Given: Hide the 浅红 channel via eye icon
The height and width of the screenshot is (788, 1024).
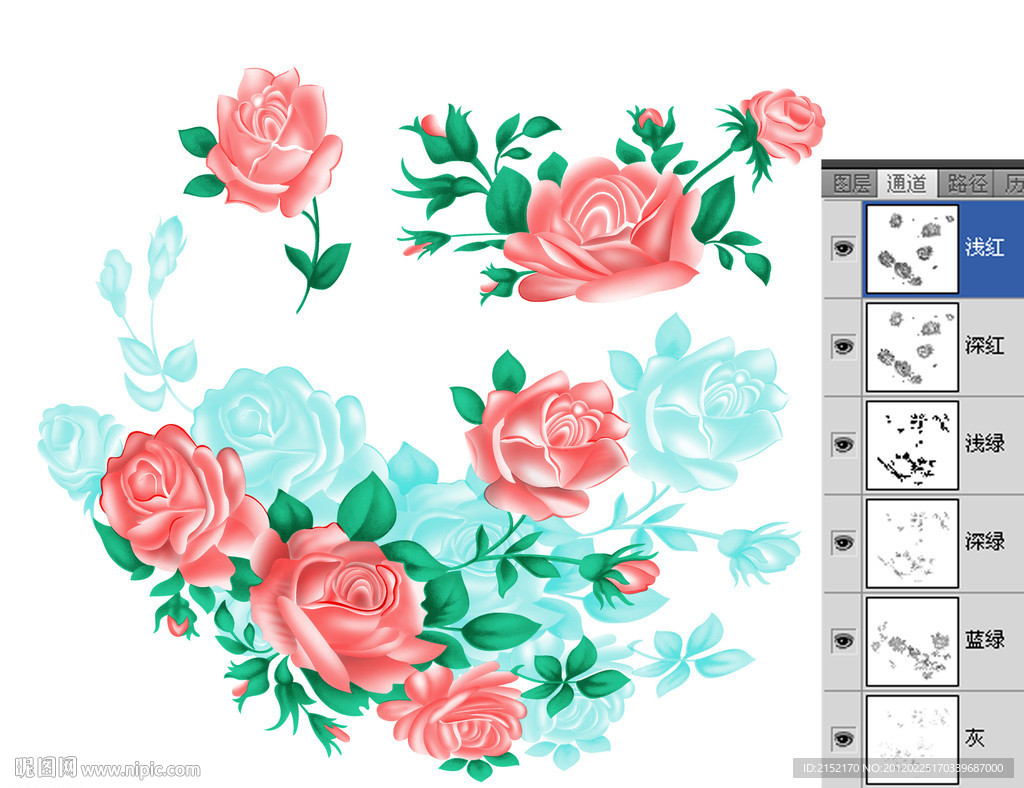Looking at the screenshot, I should click(x=844, y=249).
